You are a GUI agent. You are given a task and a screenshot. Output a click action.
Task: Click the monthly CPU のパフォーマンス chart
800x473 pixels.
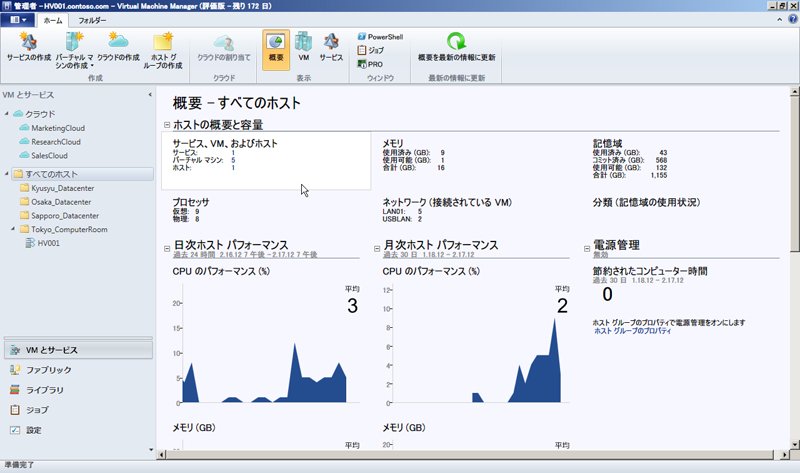tap(476, 343)
